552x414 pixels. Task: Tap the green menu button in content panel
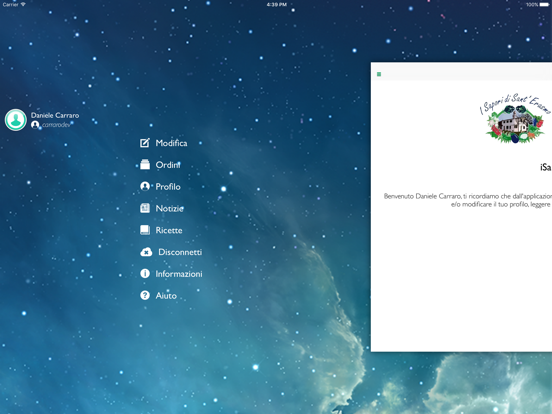(379, 74)
